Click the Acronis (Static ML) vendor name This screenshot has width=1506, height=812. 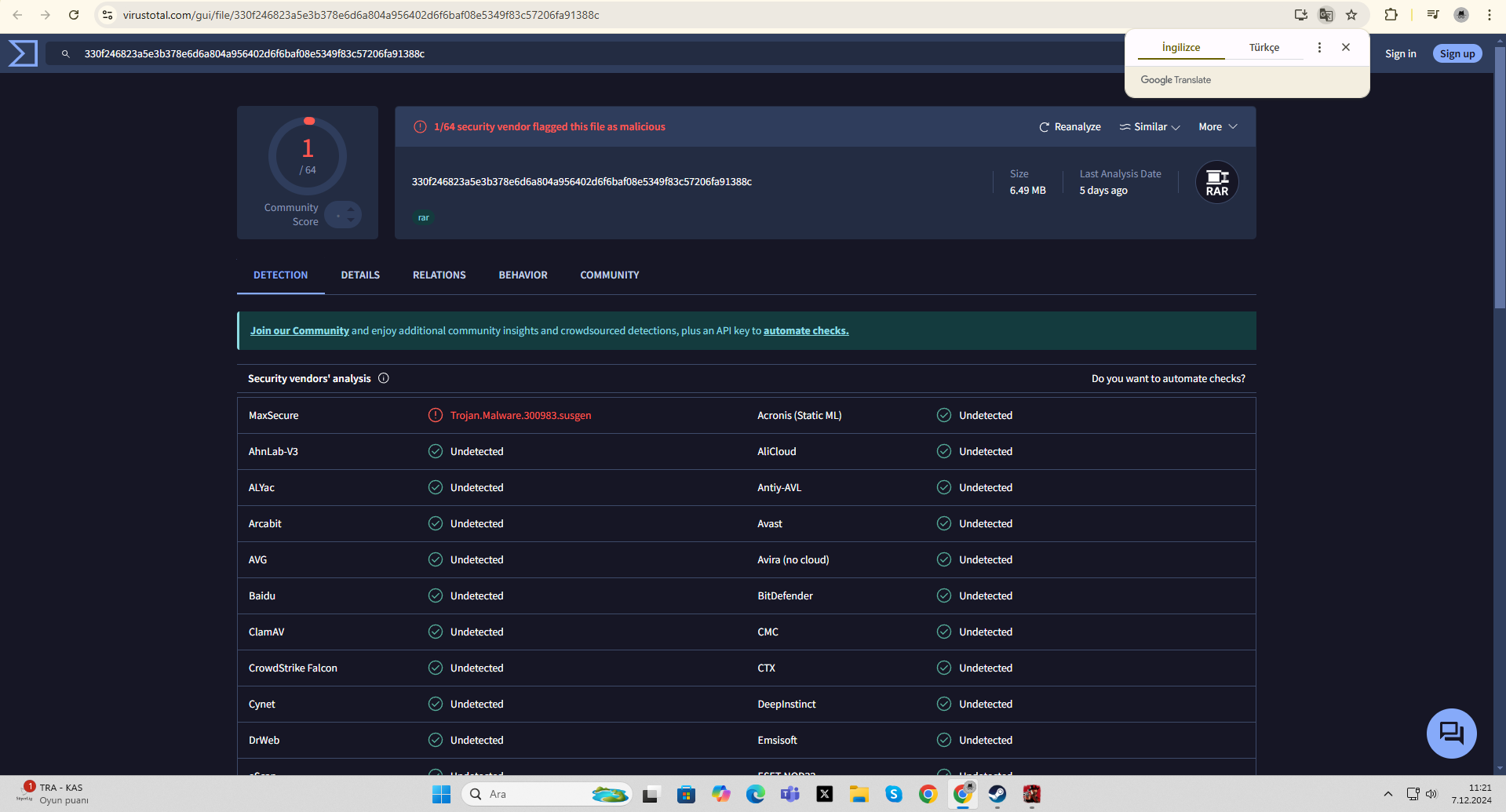(x=800, y=415)
